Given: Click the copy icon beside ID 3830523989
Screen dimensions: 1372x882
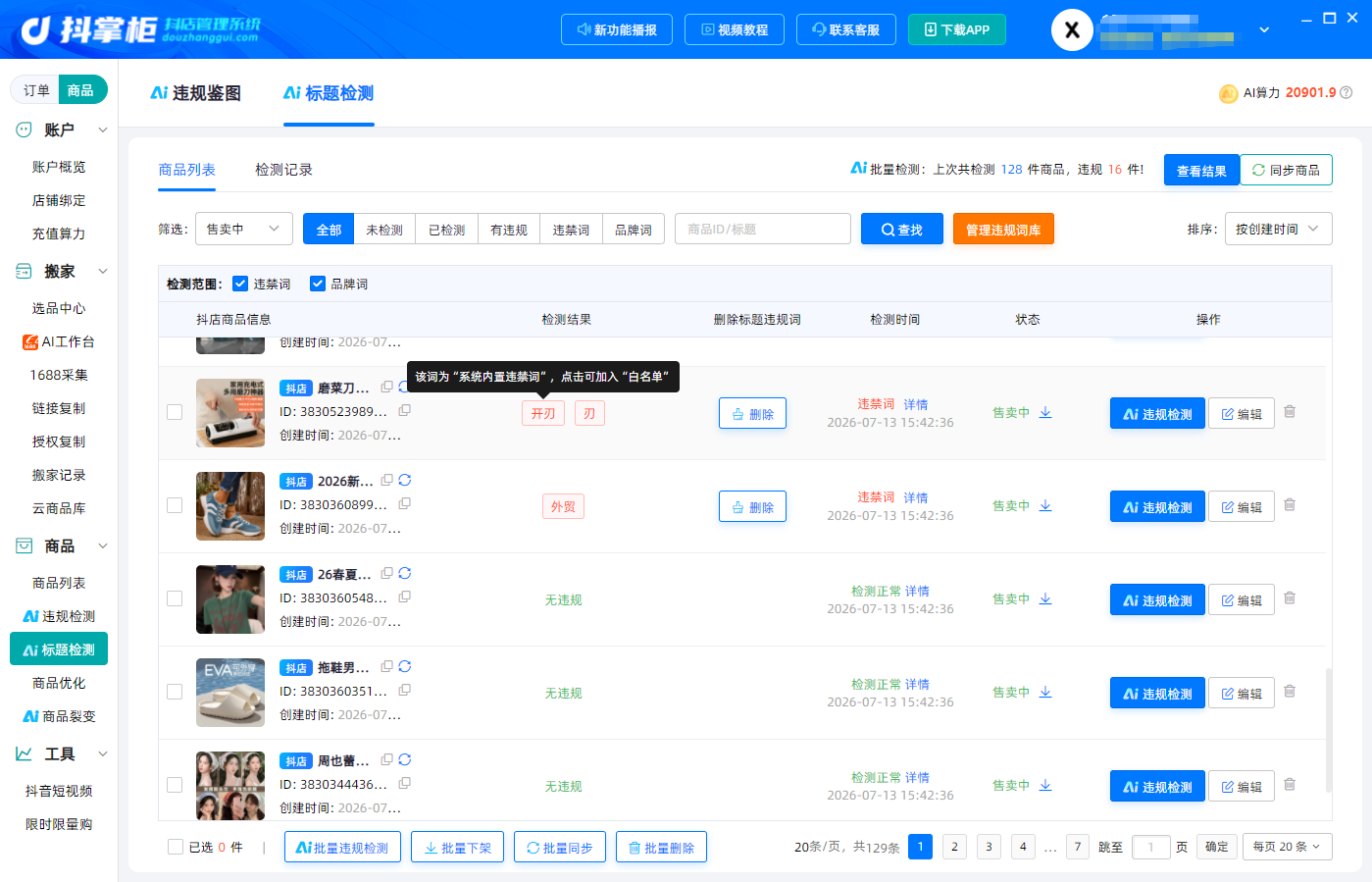Looking at the screenshot, I should pos(404,410).
